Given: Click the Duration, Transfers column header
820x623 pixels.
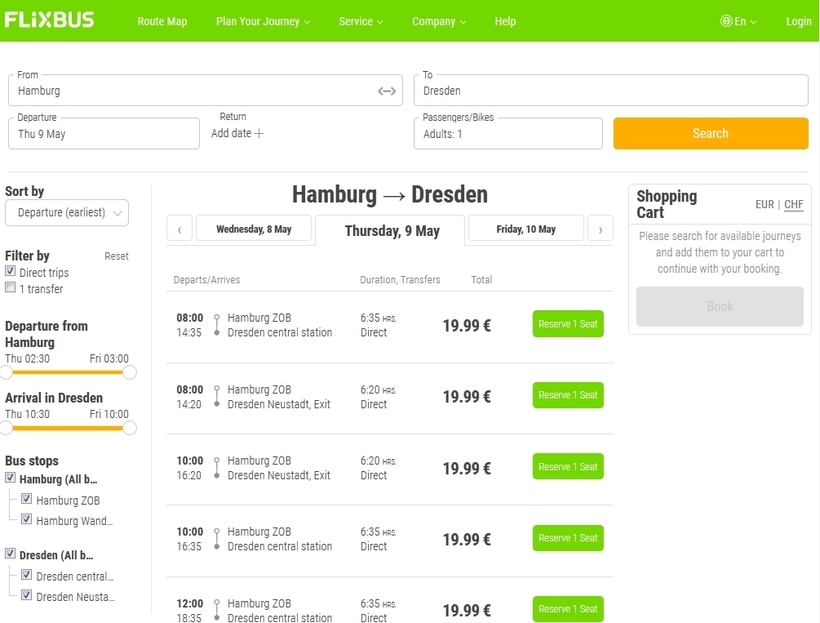Looking at the screenshot, I should [400, 280].
